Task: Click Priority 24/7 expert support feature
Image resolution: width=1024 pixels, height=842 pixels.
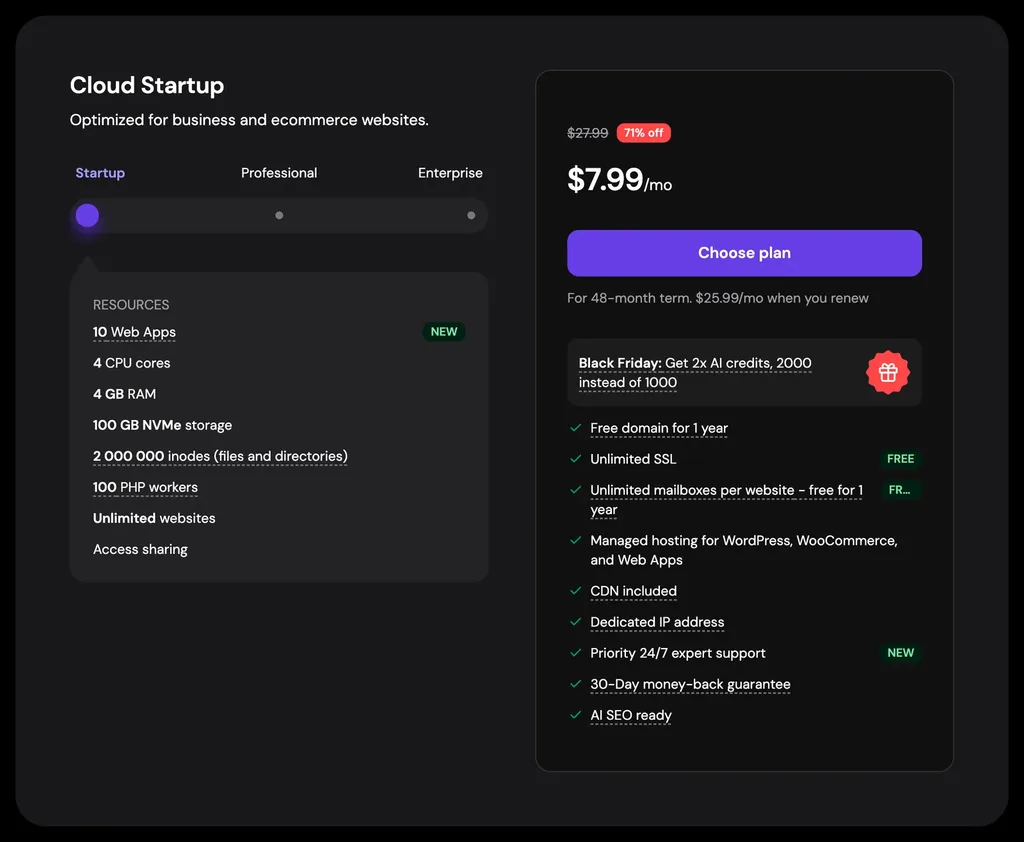Action: pos(677,653)
